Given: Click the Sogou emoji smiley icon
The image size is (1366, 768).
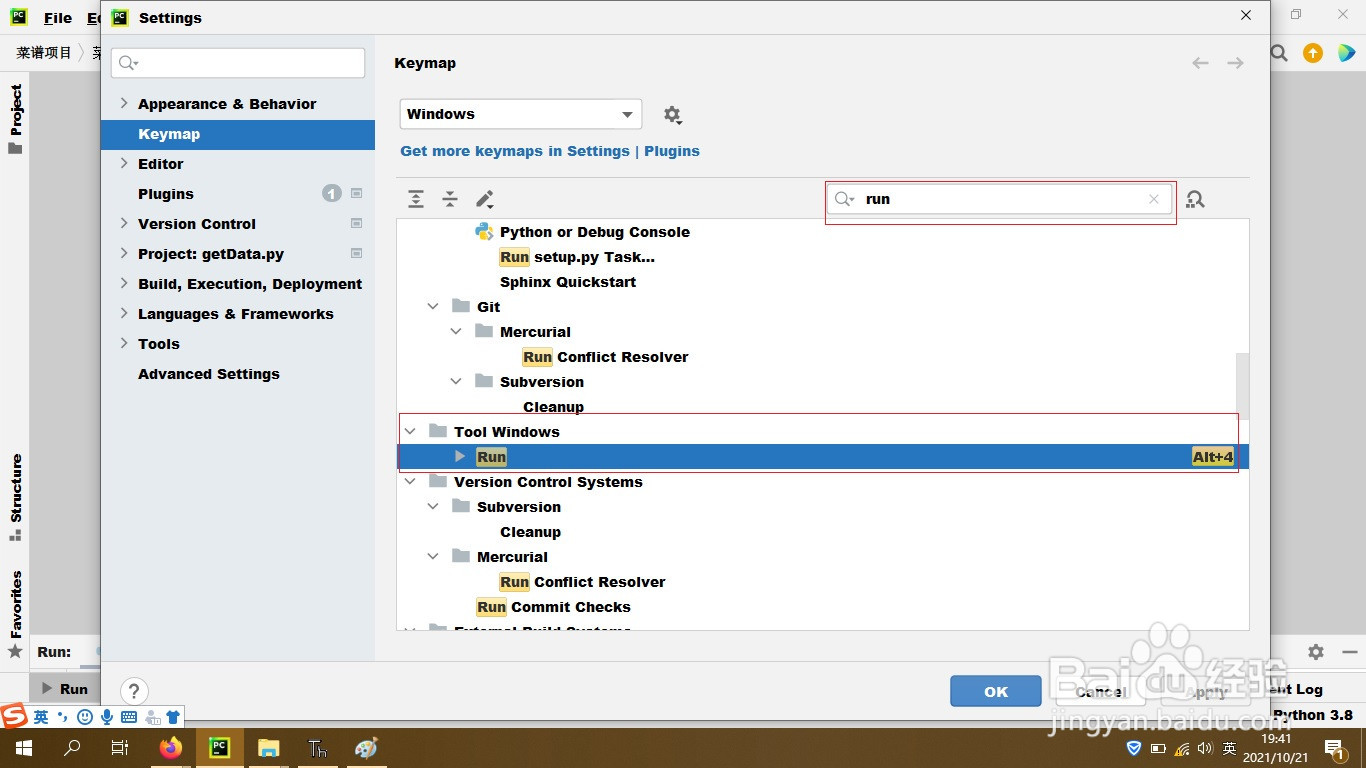Looking at the screenshot, I should point(85,717).
